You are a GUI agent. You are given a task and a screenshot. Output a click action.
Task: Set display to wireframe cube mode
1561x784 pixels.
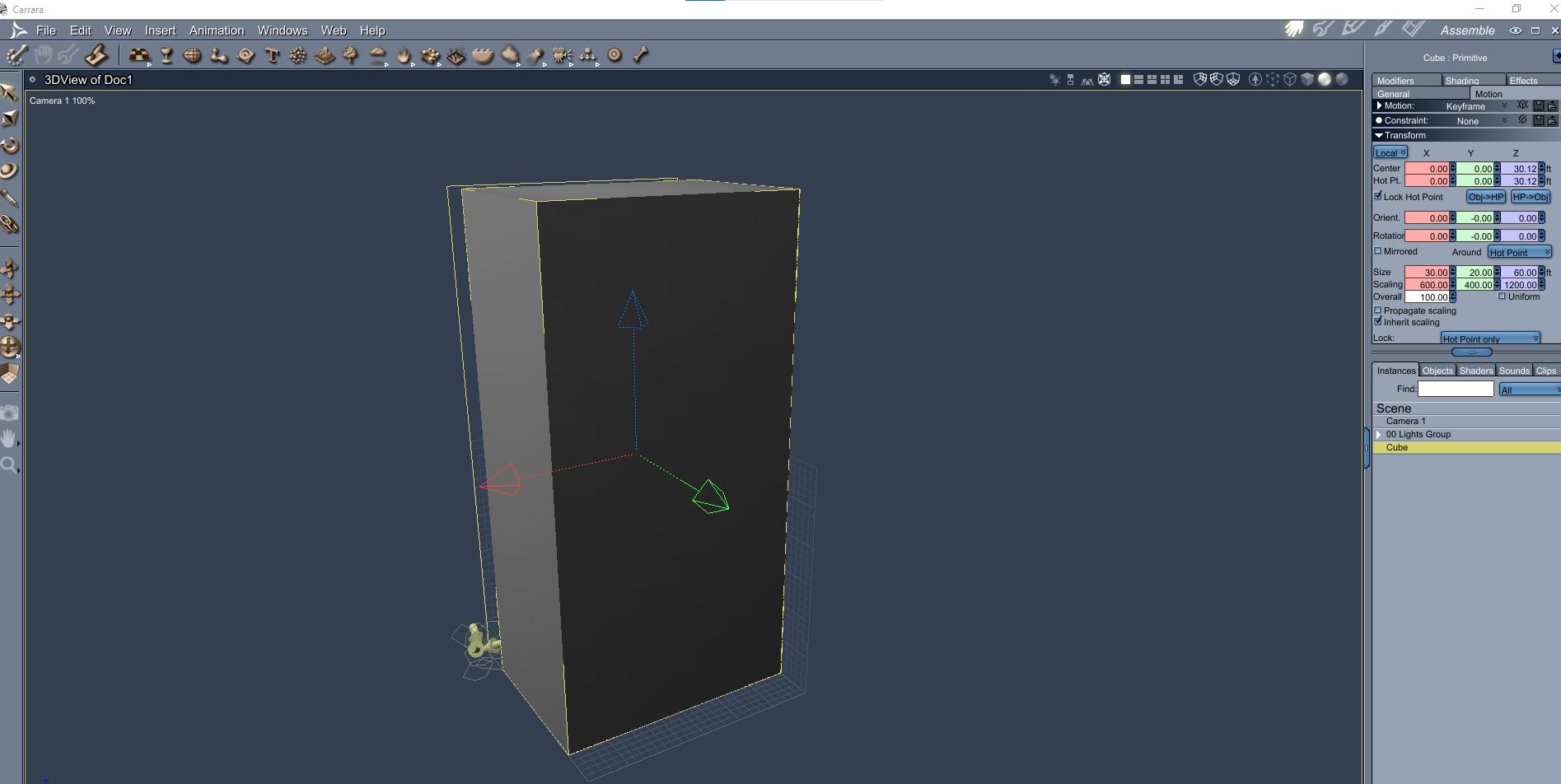pos(1290,80)
